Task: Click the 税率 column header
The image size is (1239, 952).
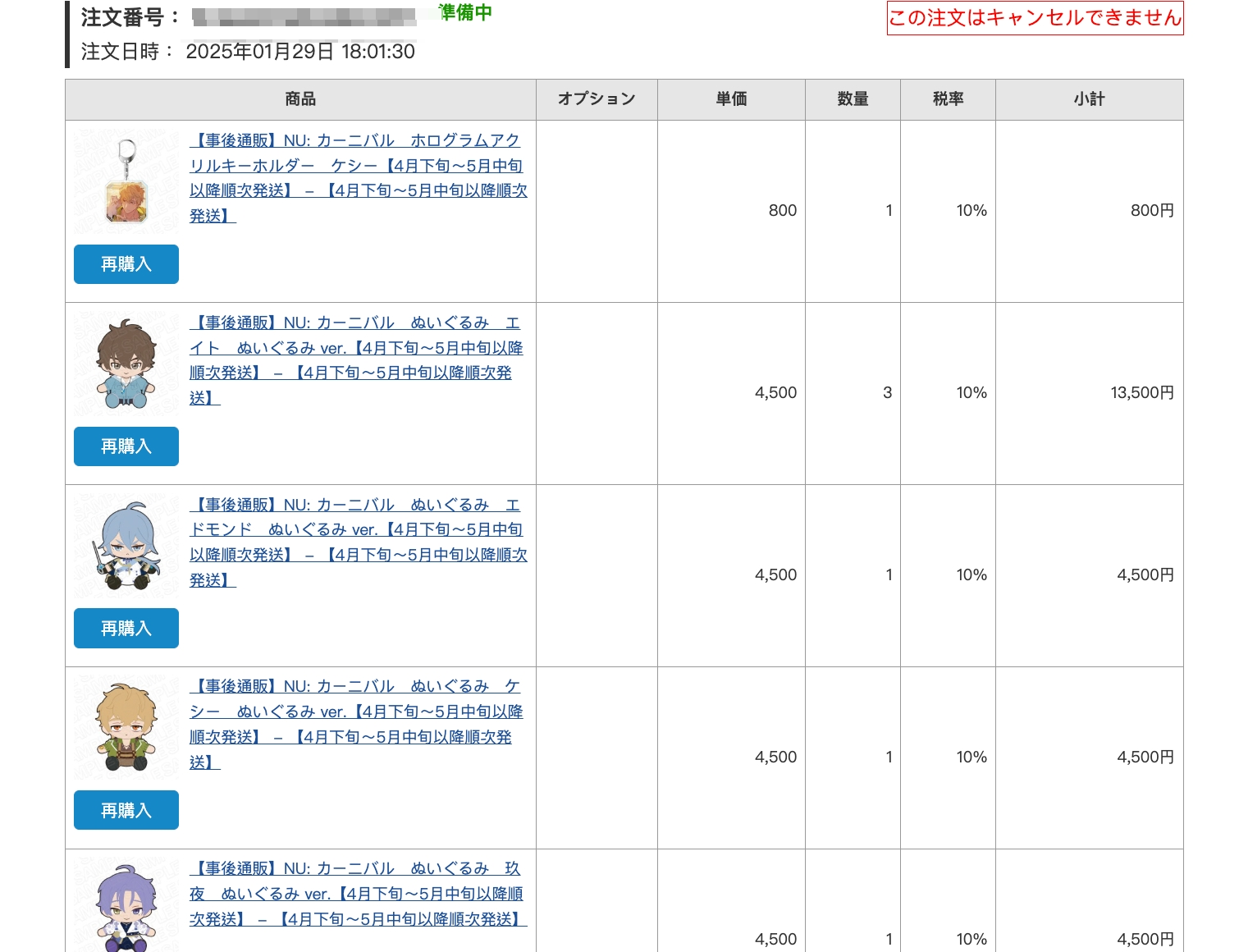Action: click(x=948, y=99)
